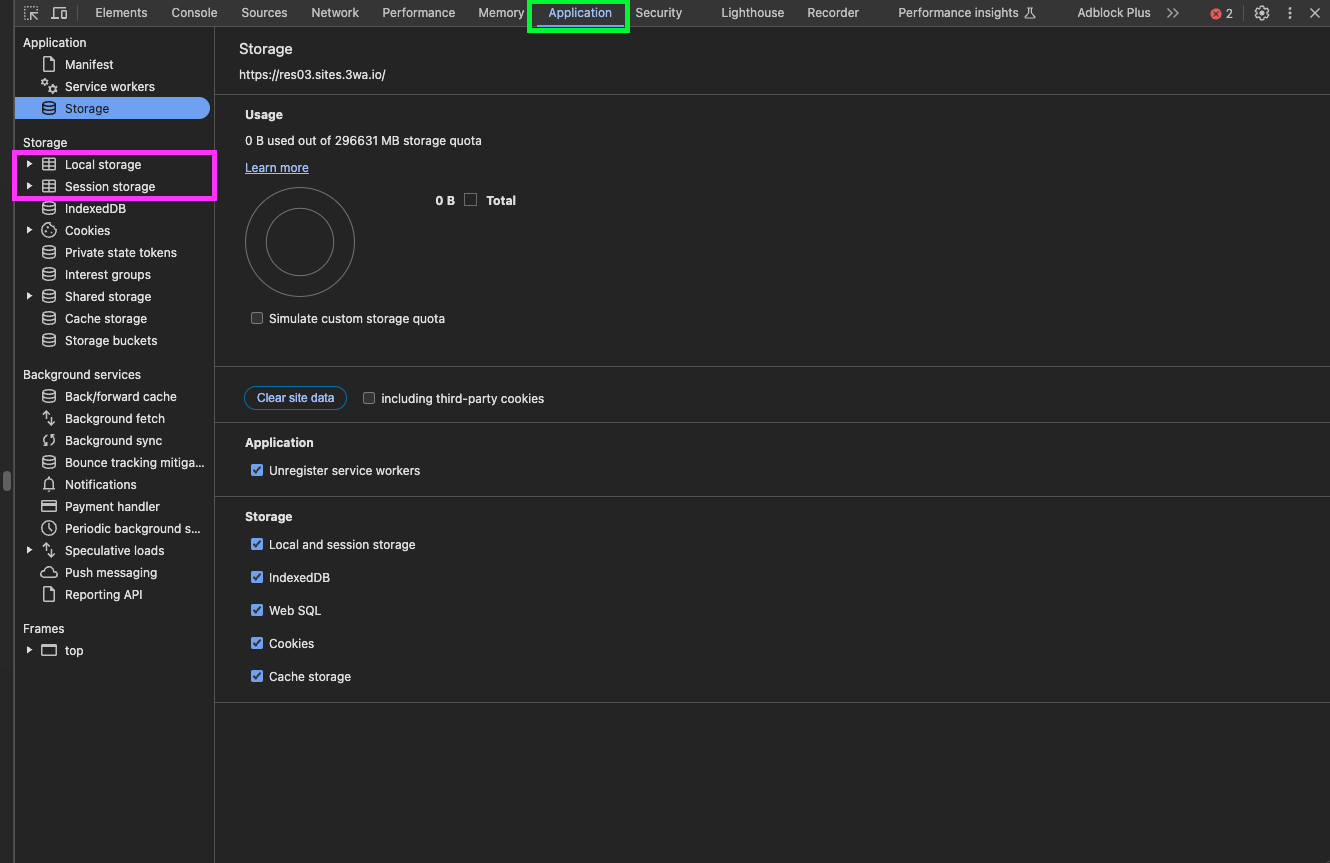Check including third-party cookies option
This screenshot has width=1330, height=863.
click(x=369, y=399)
